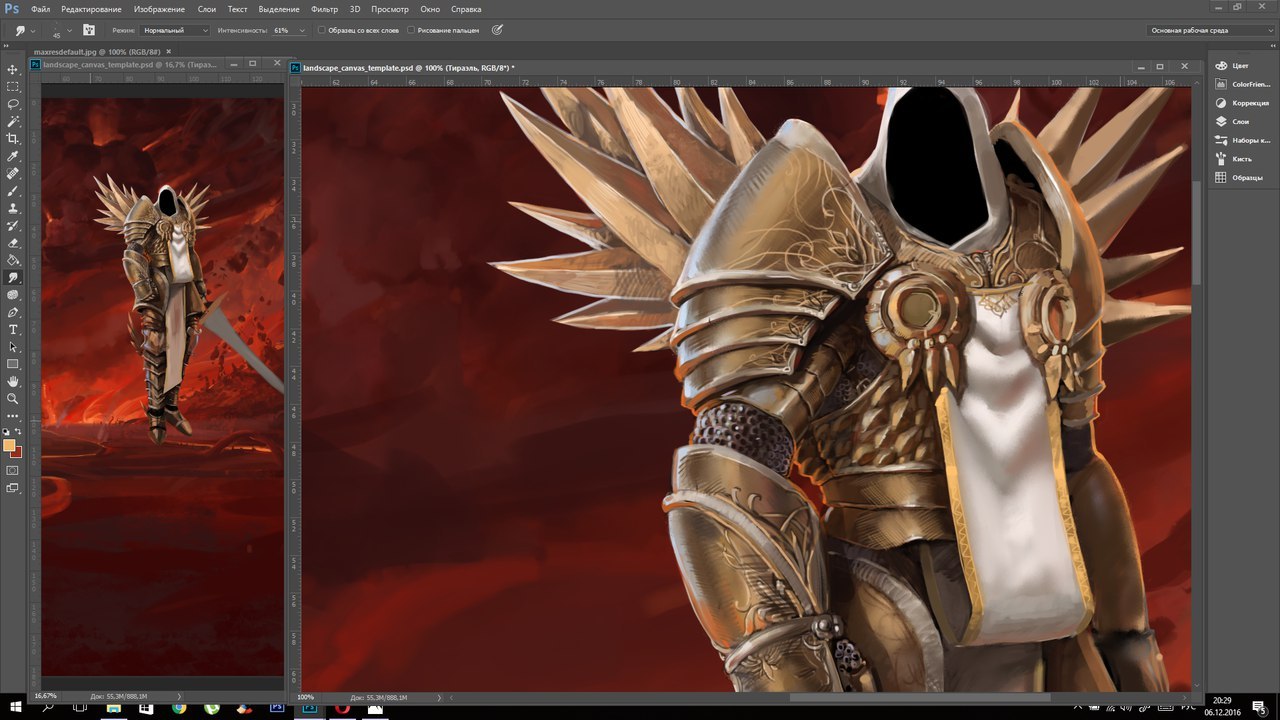Swap foreground and background colors

coord(18,431)
